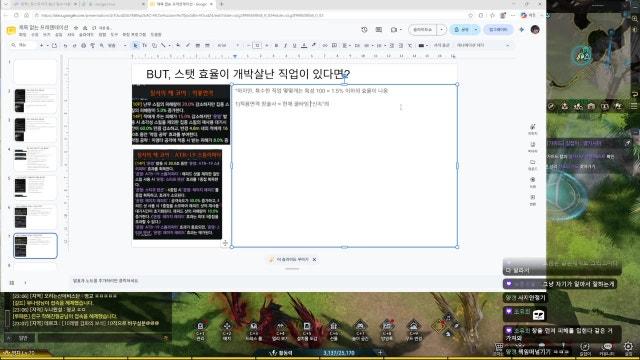
Task: Toggle italic text formatting
Action: pos(285,45)
